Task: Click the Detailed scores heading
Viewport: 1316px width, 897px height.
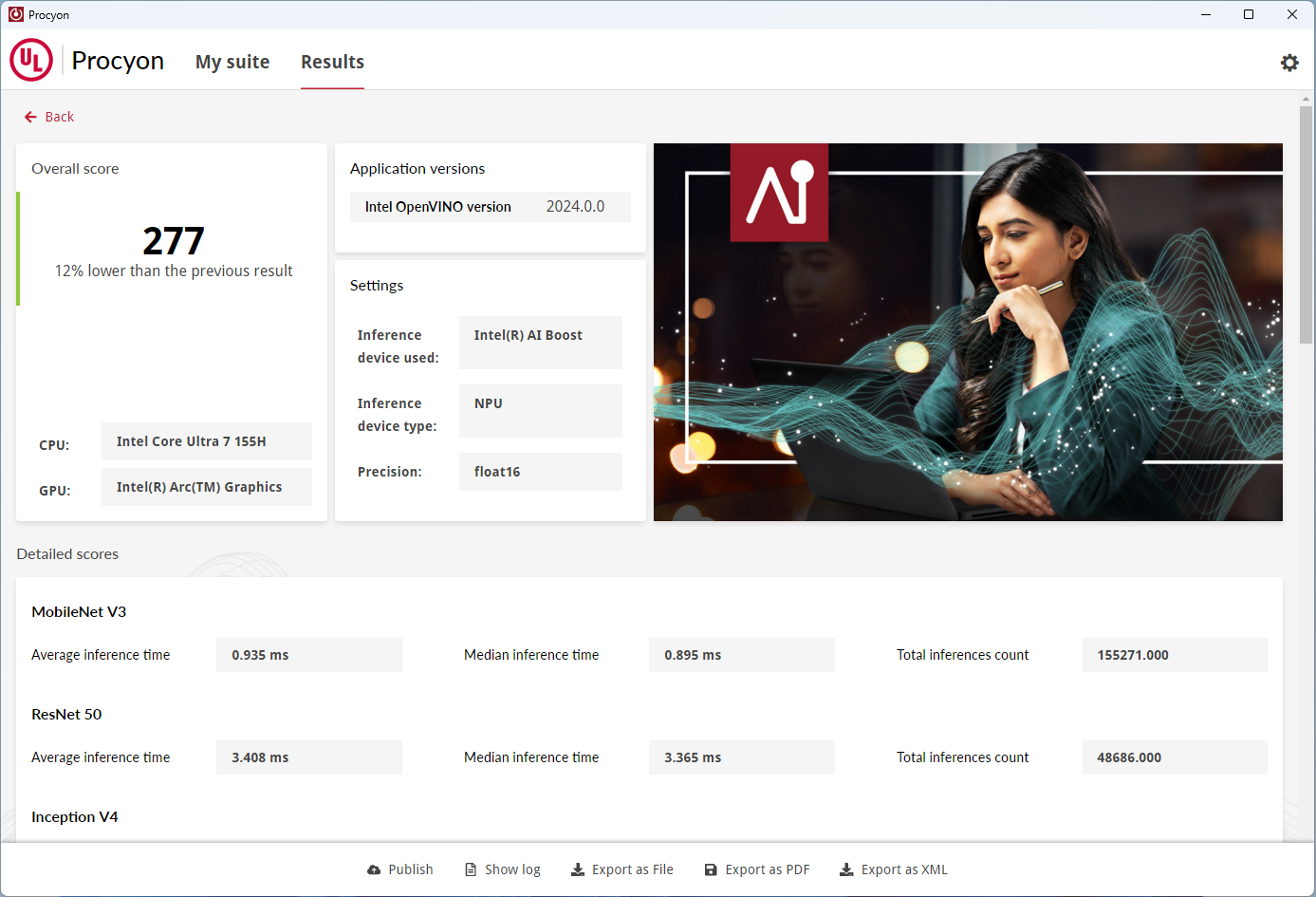Action: point(67,554)
